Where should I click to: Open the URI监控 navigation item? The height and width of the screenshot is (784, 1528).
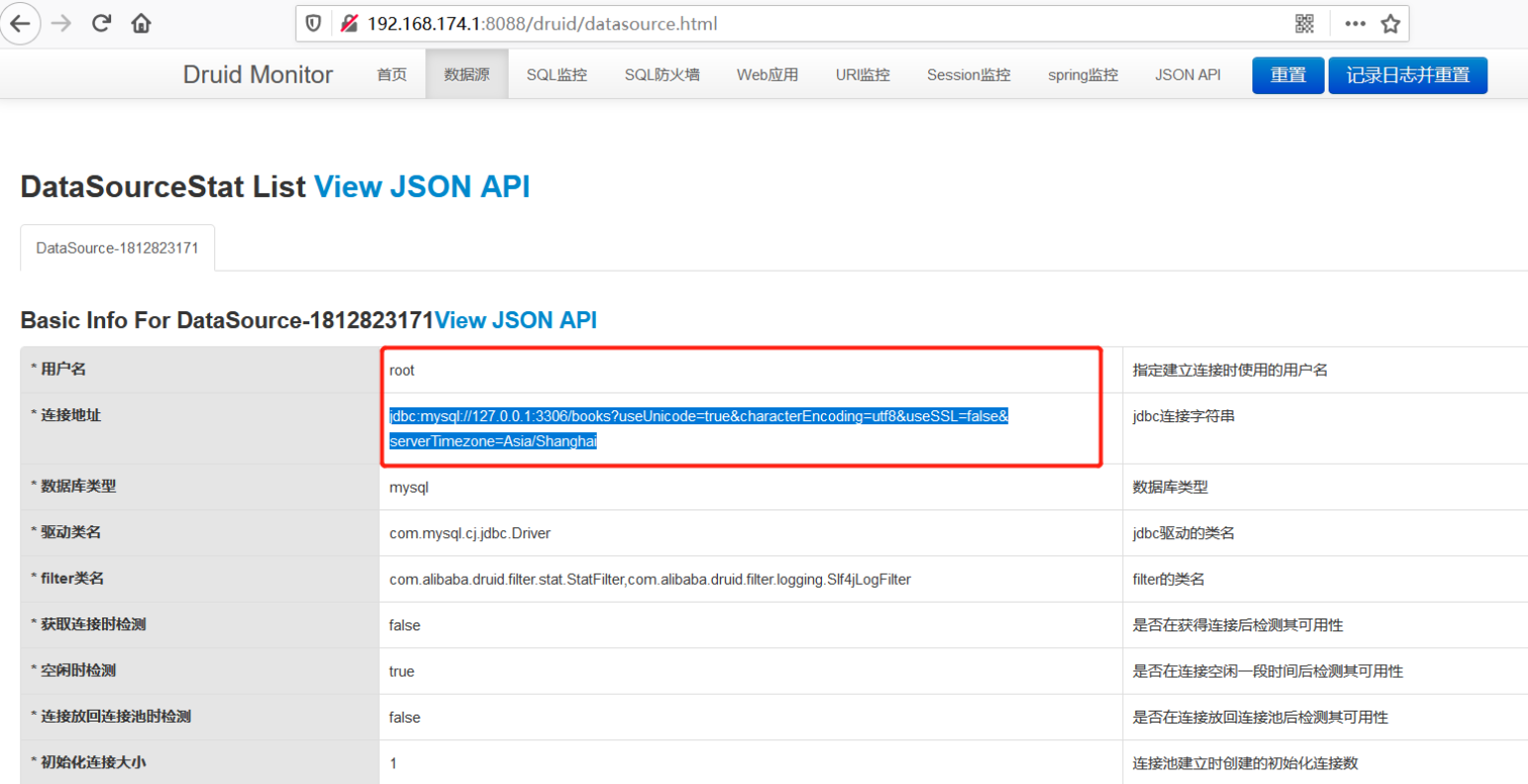tap(863, 74)
